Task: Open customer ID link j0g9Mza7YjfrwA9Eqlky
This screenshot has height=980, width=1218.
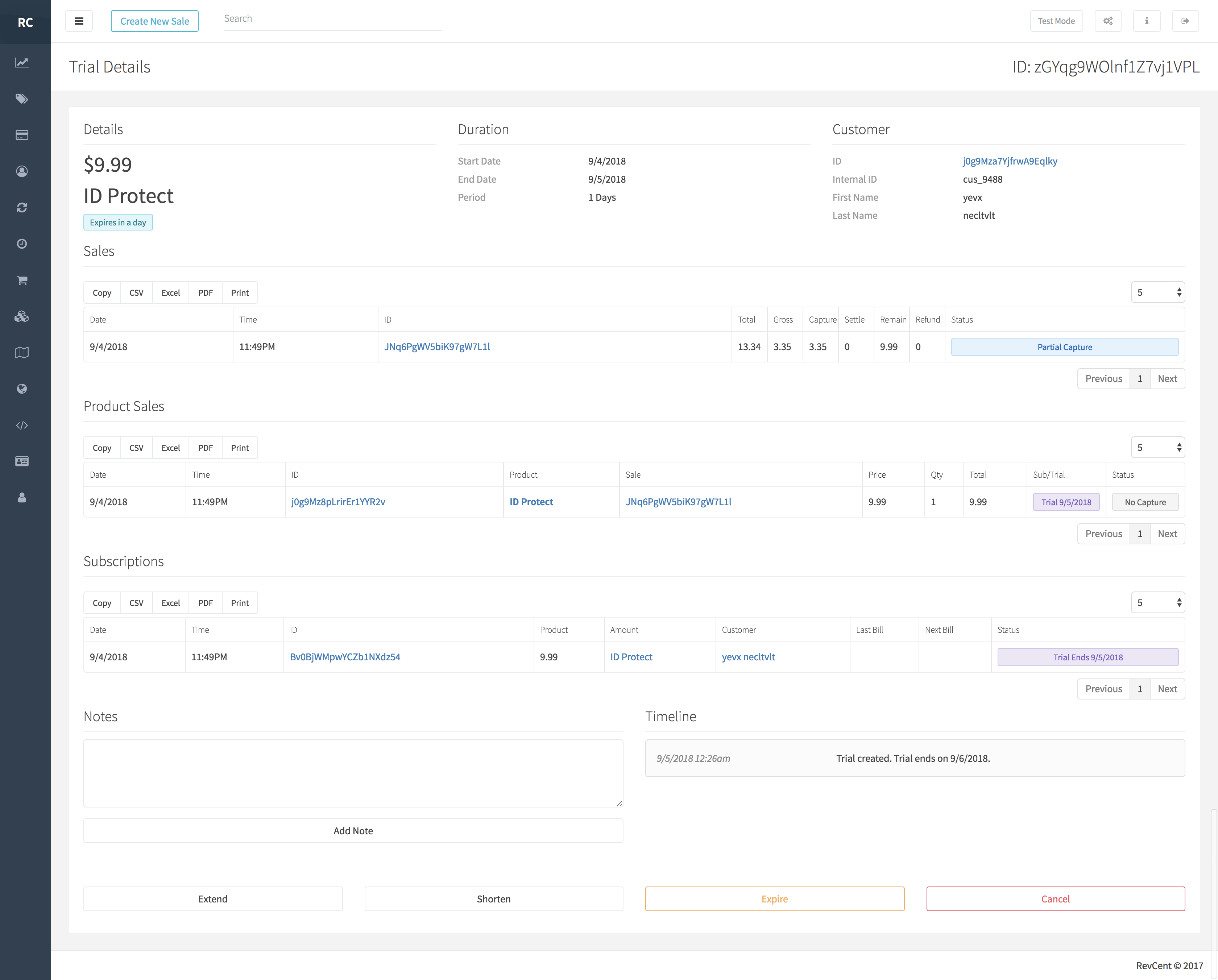Action: point(1010,161)
